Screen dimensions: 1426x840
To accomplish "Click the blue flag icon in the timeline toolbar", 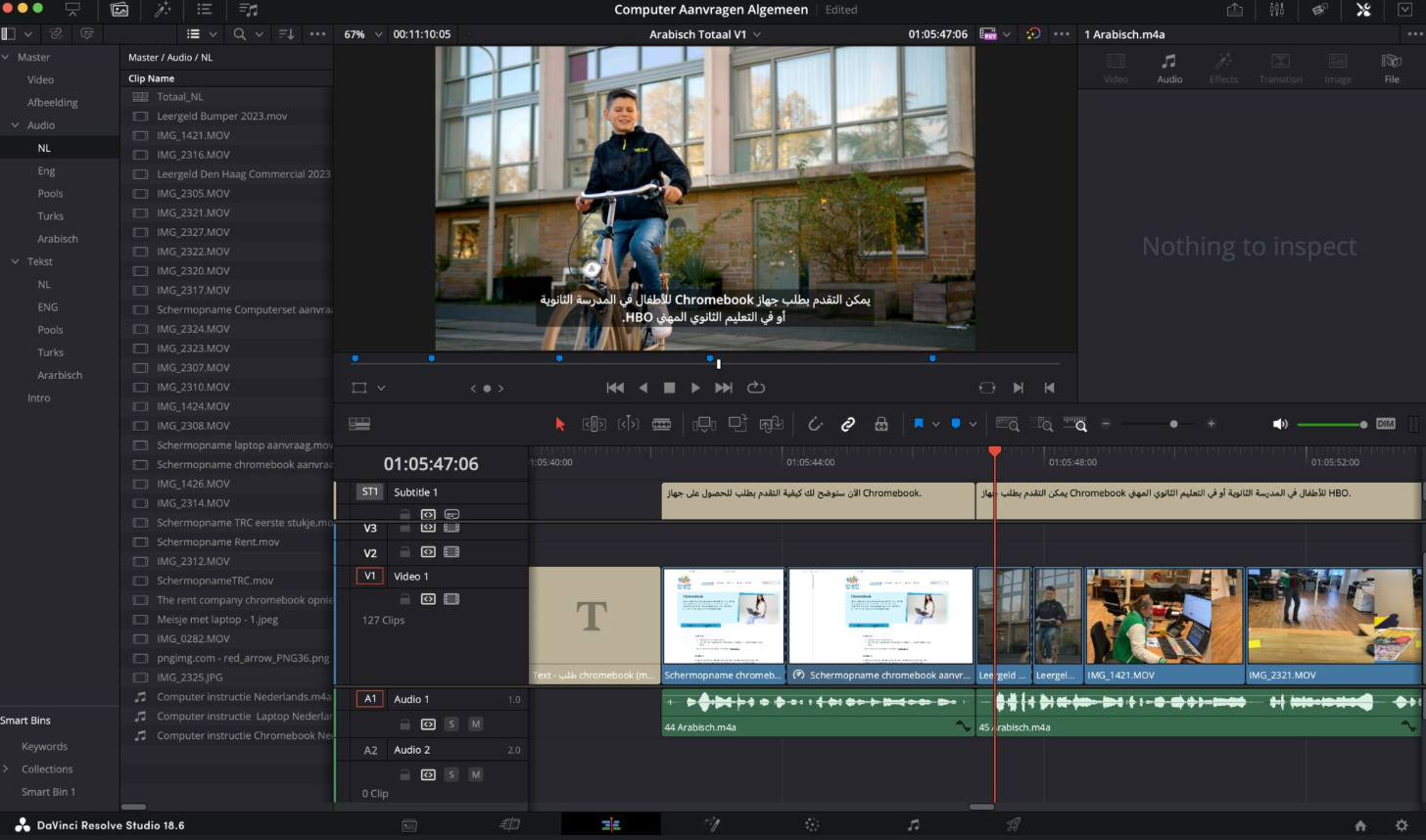I will [919, 424].
